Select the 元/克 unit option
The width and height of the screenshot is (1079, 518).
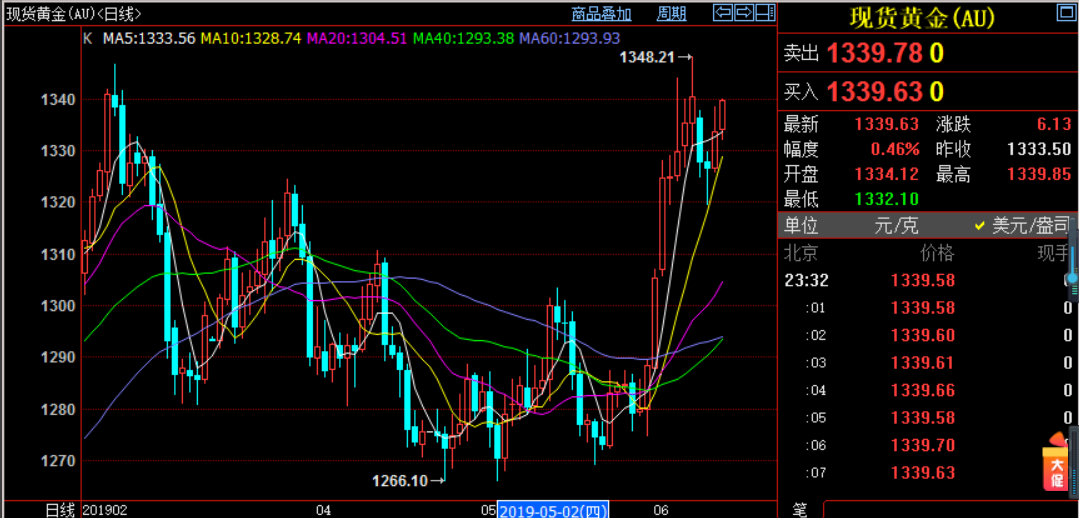click(897, 225)
